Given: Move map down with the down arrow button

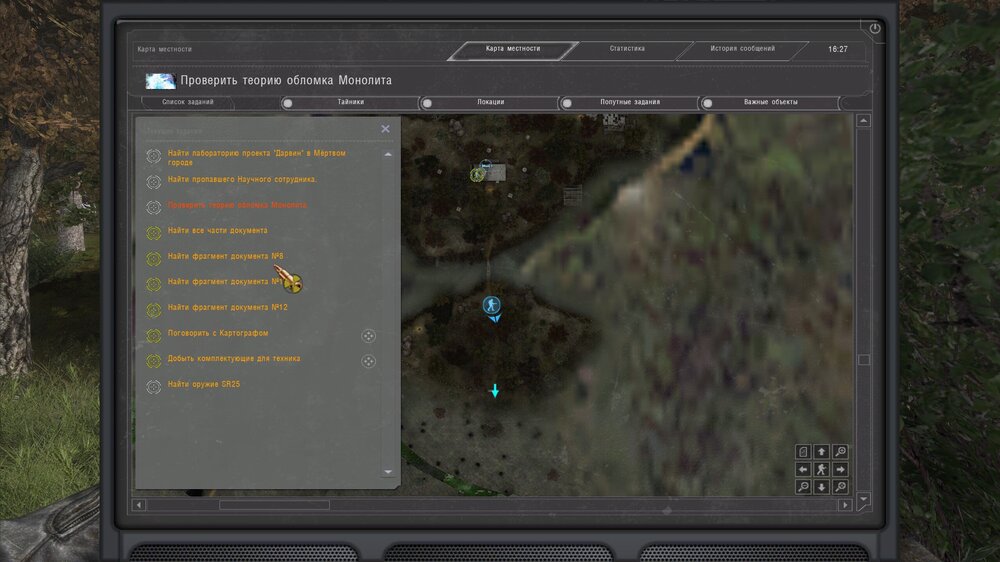Looking at the screenshot, I should pos(821,487).
